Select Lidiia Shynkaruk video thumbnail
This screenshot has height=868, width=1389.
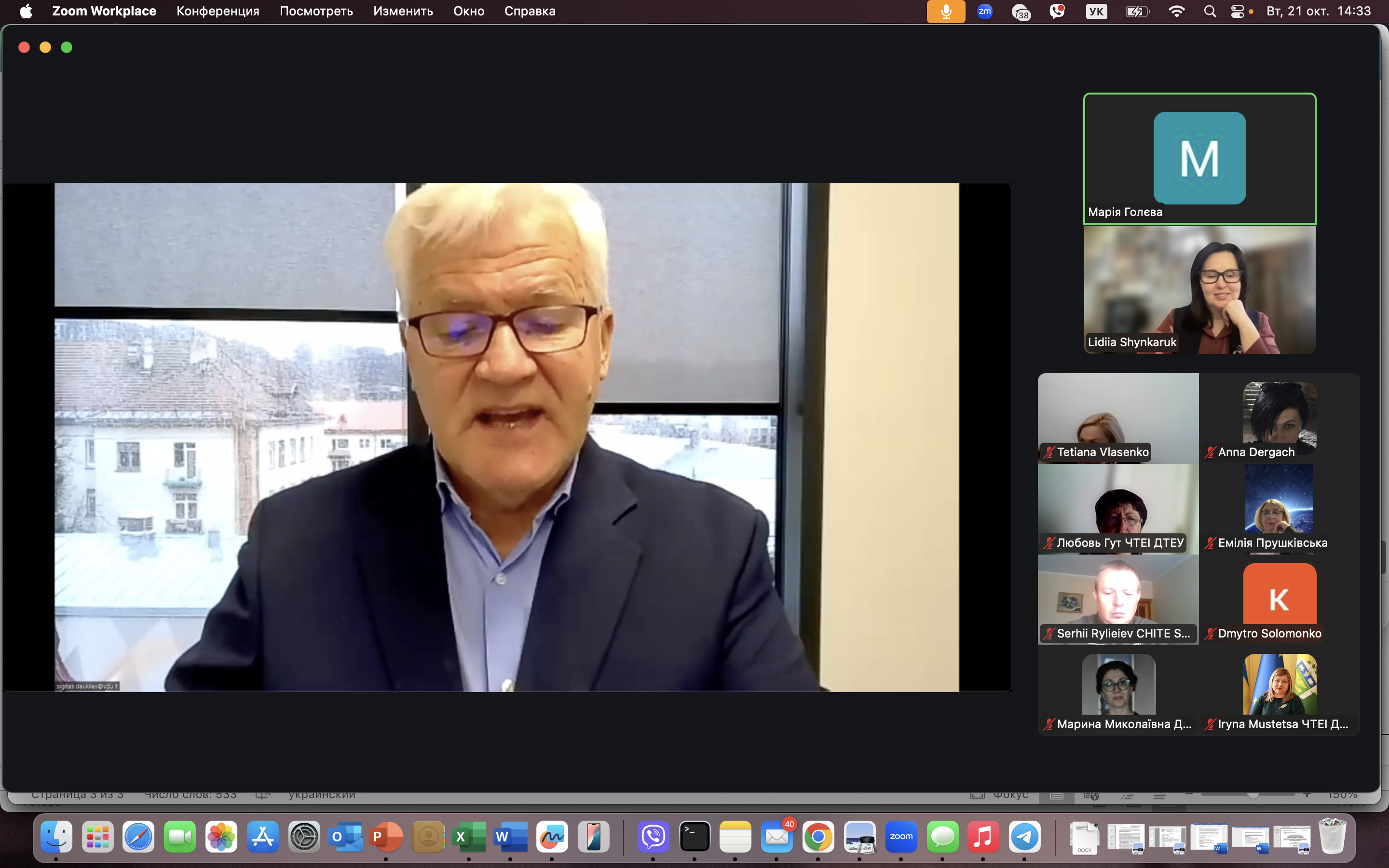click(x=1199, y=289)
